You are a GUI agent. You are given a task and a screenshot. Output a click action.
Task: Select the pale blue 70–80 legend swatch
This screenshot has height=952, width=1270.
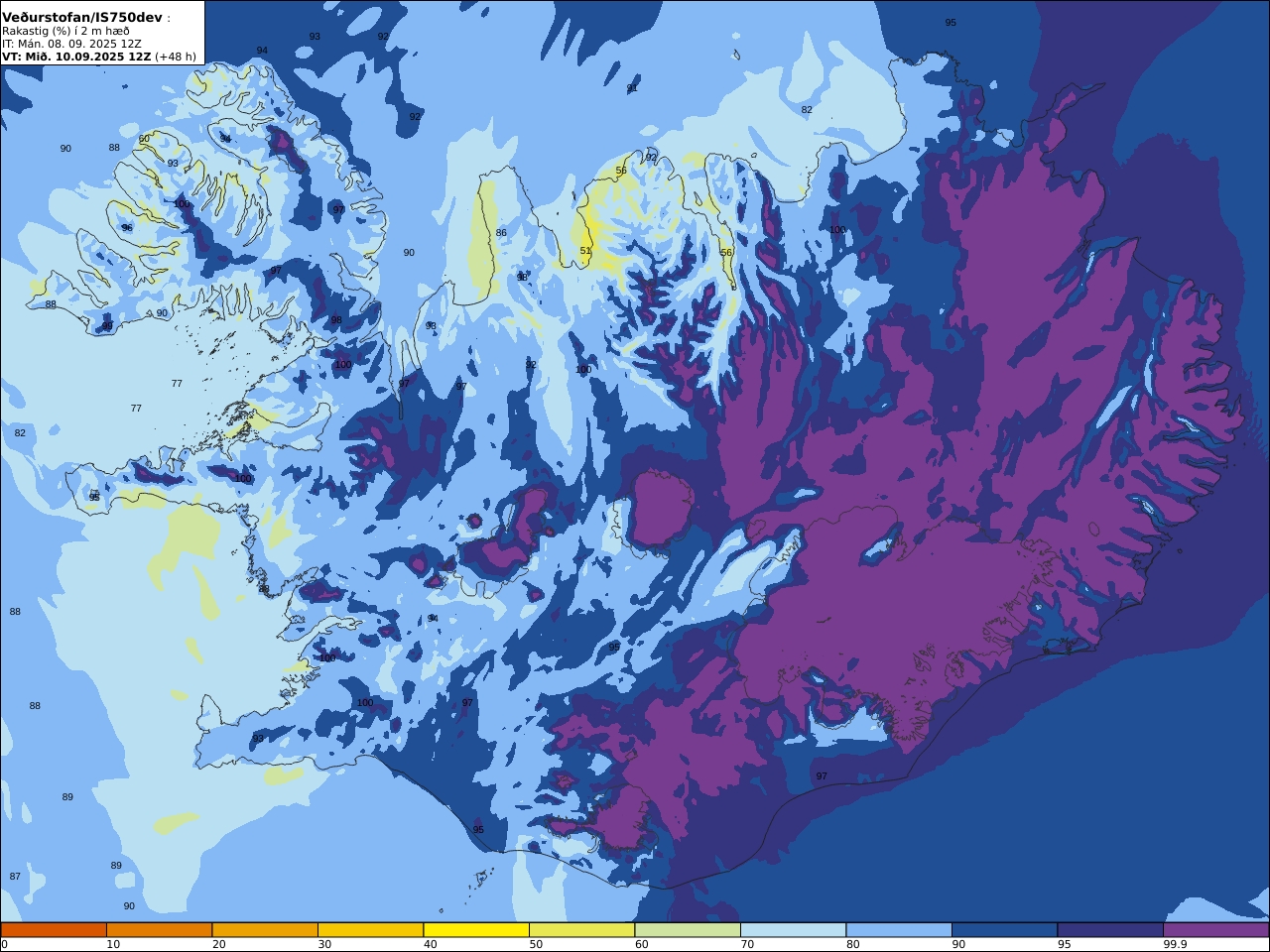tap(794, 930)
